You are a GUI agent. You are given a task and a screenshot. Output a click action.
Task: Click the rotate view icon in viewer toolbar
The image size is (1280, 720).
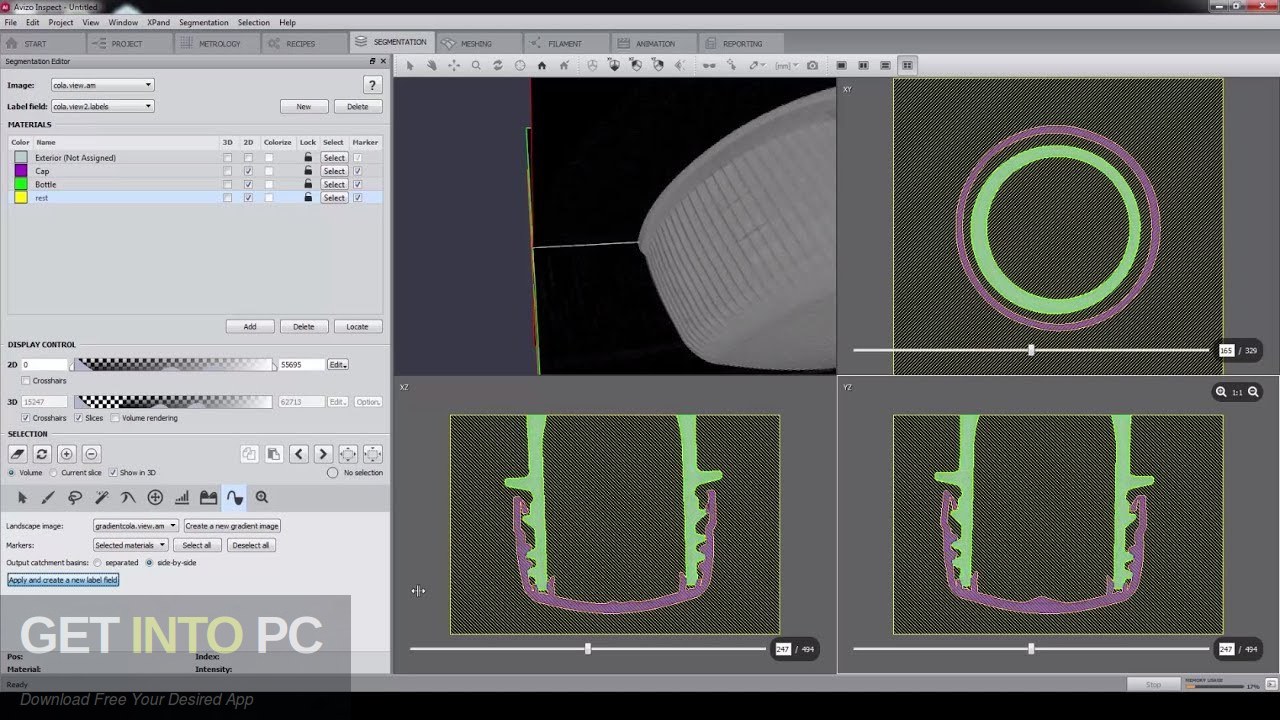[498, 65]
